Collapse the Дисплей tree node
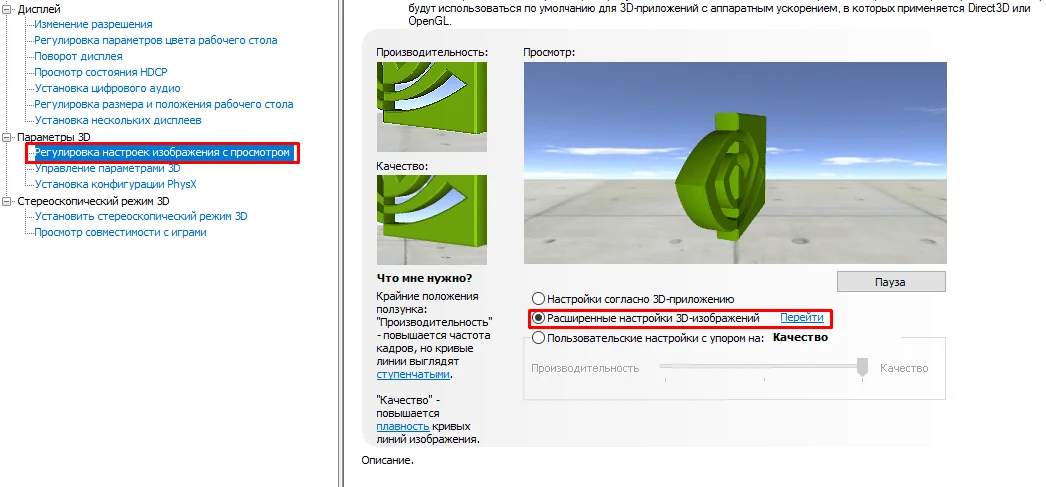 pyautogui.click(x=7, y=9)
